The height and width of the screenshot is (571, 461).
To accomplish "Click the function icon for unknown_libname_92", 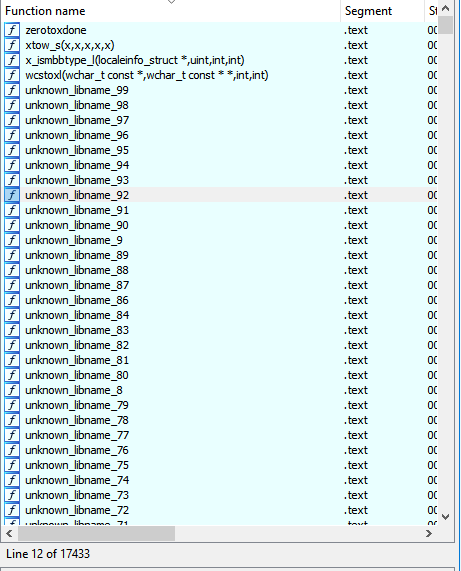I will click(x=12, y=195).
